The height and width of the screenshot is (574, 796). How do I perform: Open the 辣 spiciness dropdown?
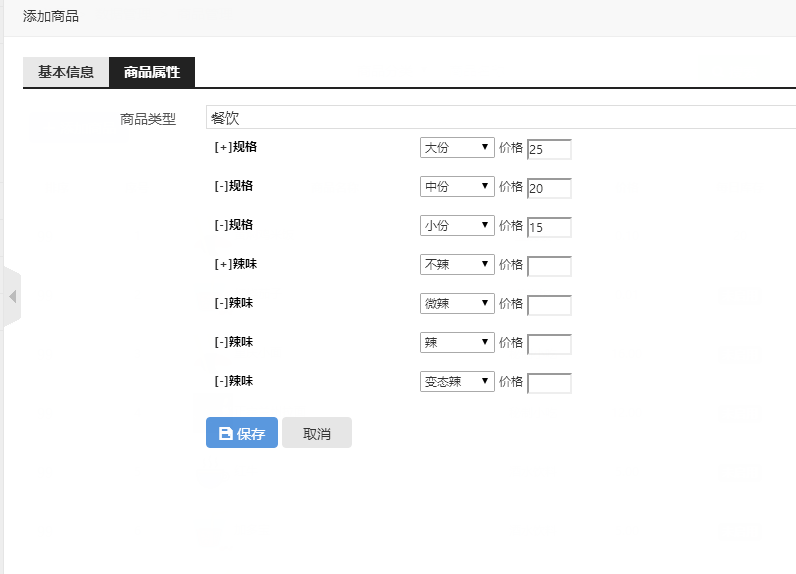click(457, 343)
